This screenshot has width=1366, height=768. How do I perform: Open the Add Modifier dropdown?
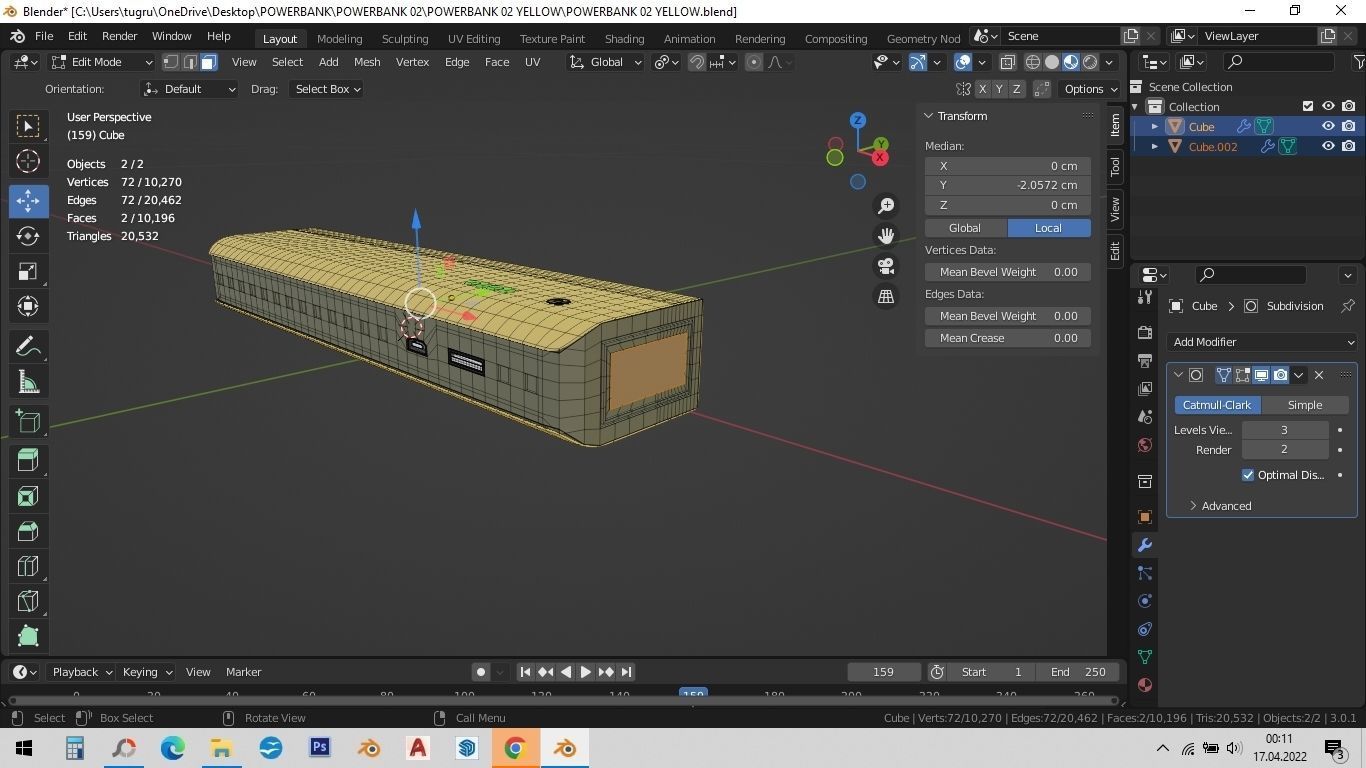[1262, 342]
